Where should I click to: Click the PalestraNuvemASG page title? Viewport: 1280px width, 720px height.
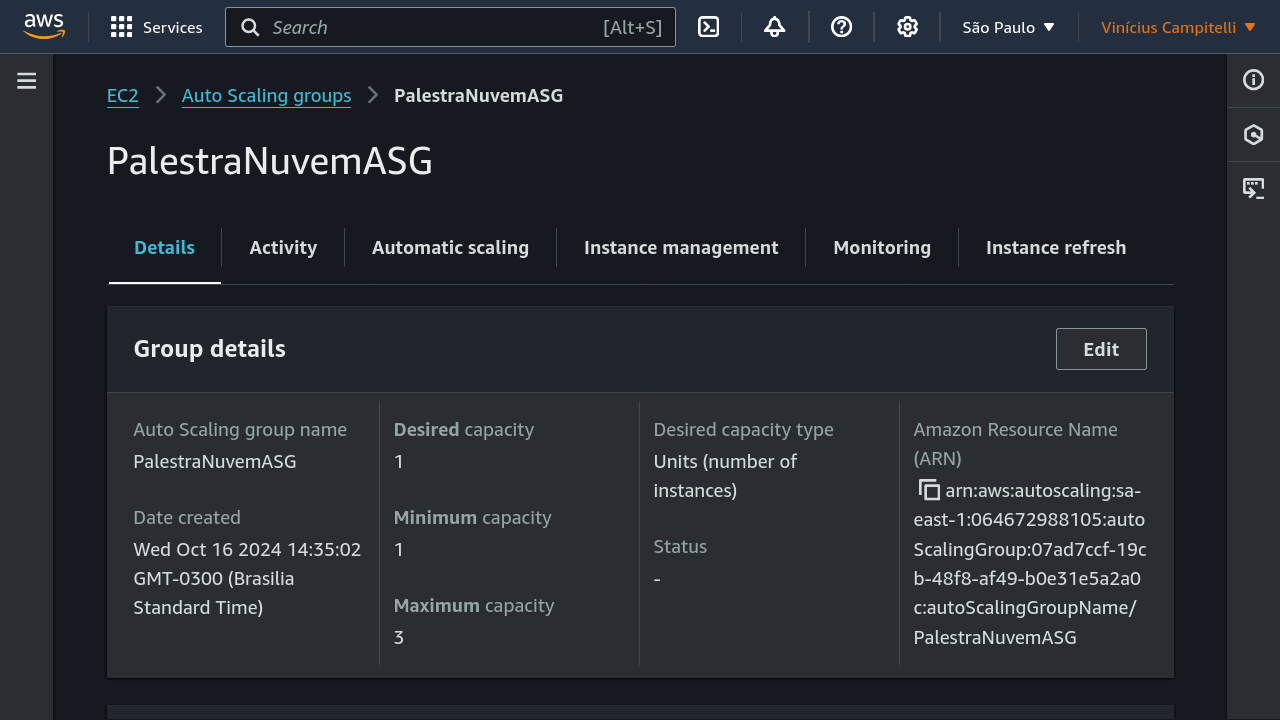[270, 161]
